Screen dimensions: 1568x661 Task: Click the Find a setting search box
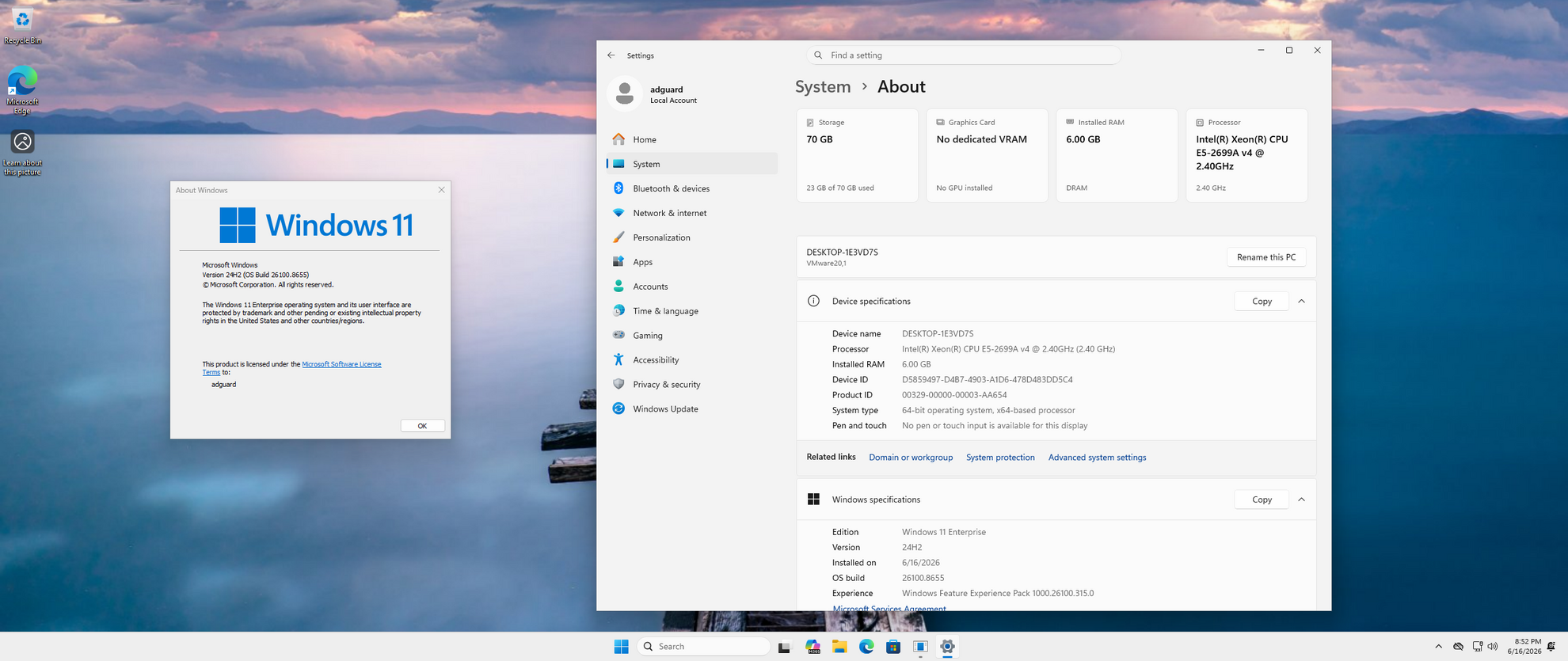(964, 55)
